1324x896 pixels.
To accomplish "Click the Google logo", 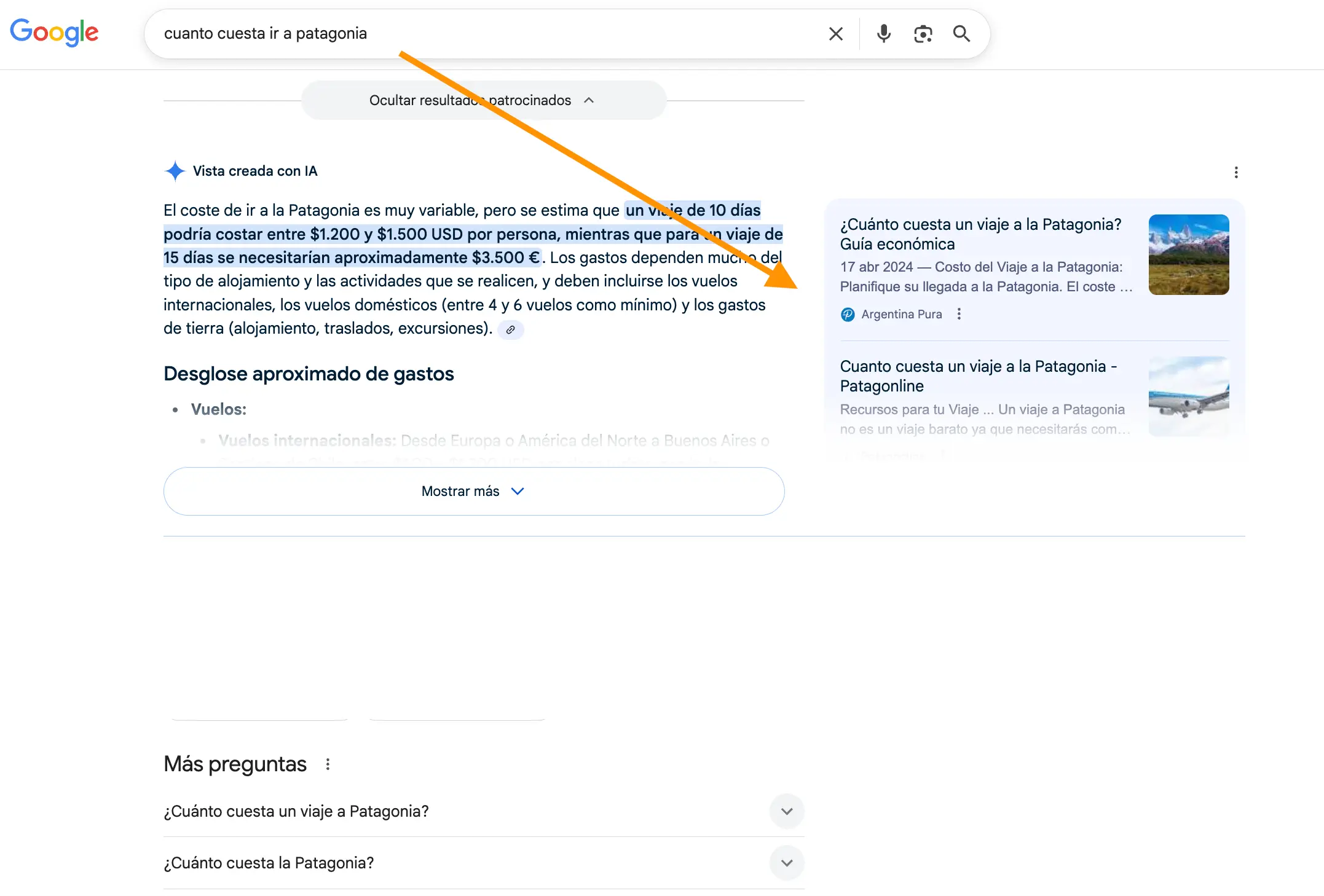I will 54,33.
